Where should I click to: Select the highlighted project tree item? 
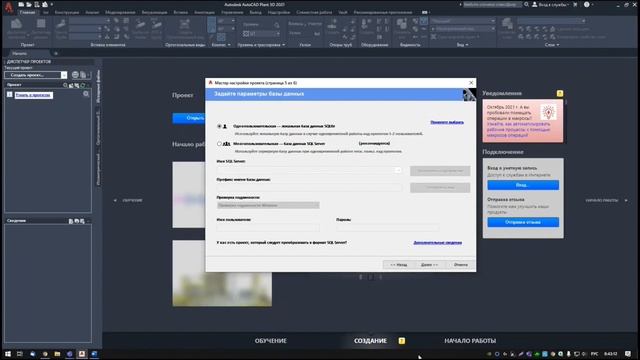pos(34,95)
